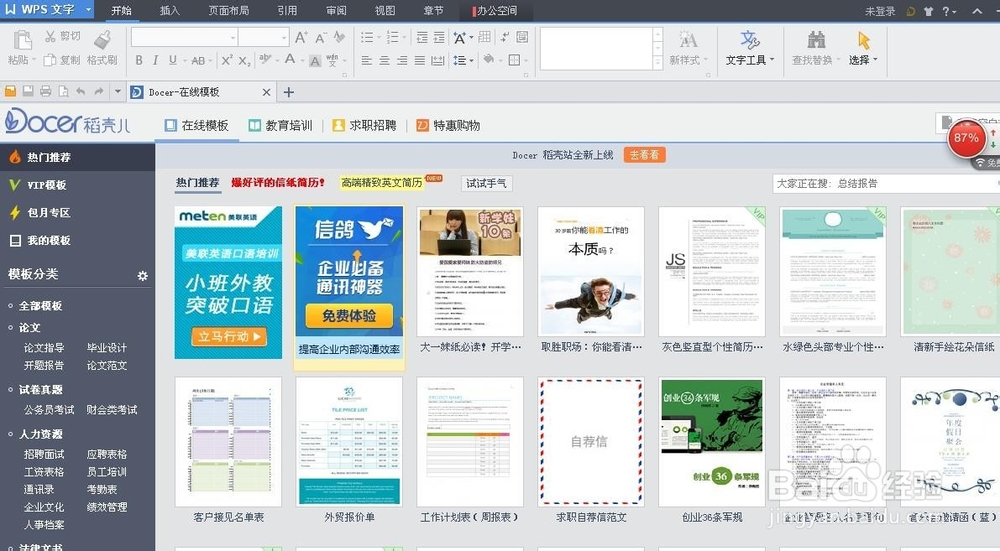Click the 大家正在搜 search field

886,184
